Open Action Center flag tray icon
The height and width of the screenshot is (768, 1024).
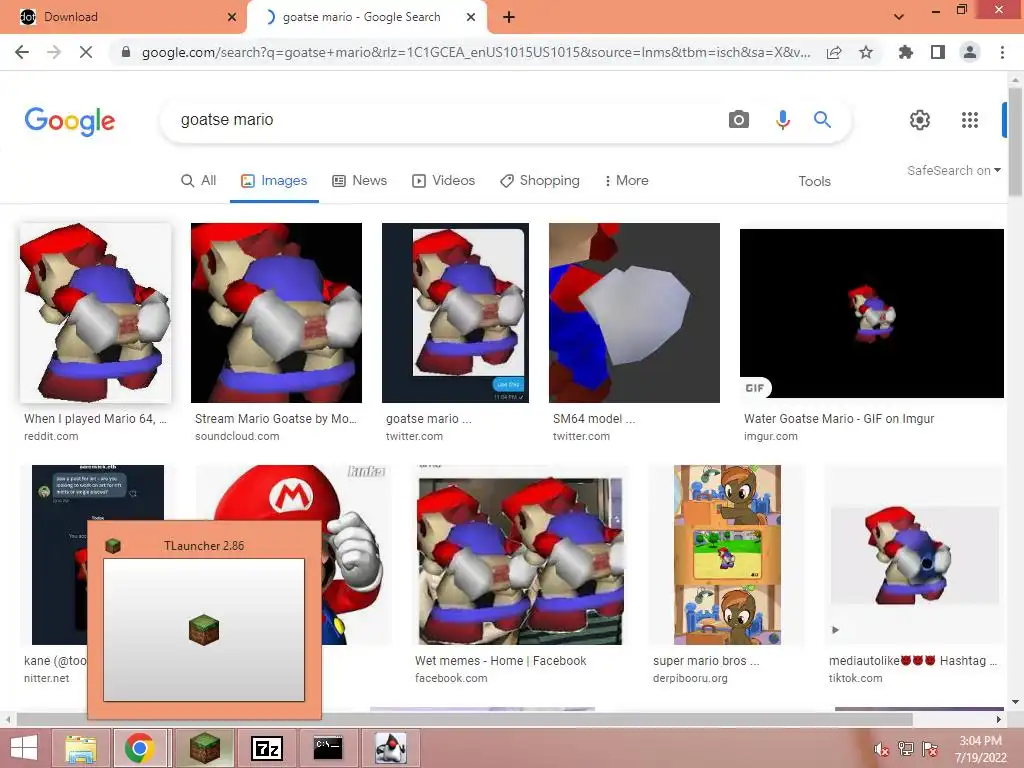930,749
